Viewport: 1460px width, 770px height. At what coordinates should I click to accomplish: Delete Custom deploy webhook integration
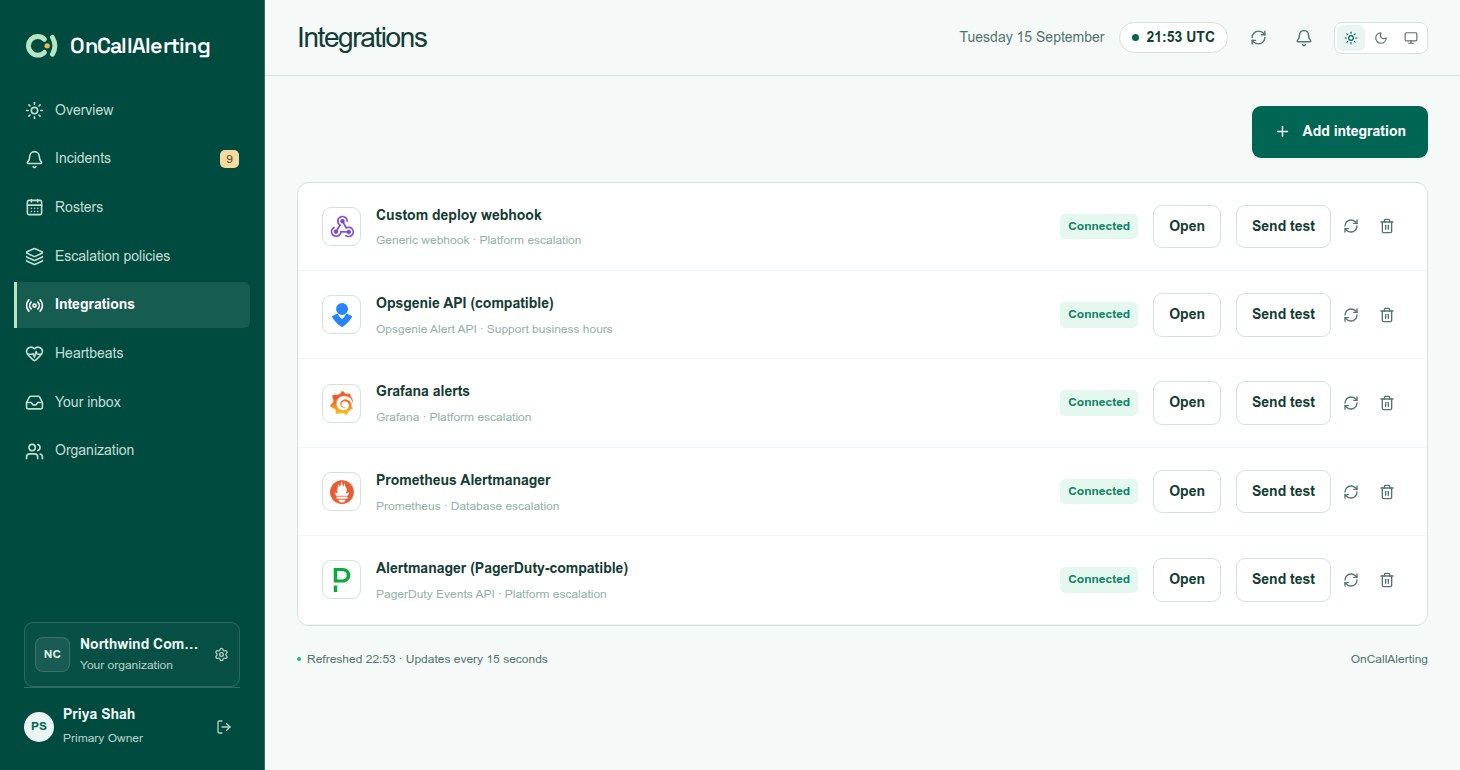pos(1387,226)
